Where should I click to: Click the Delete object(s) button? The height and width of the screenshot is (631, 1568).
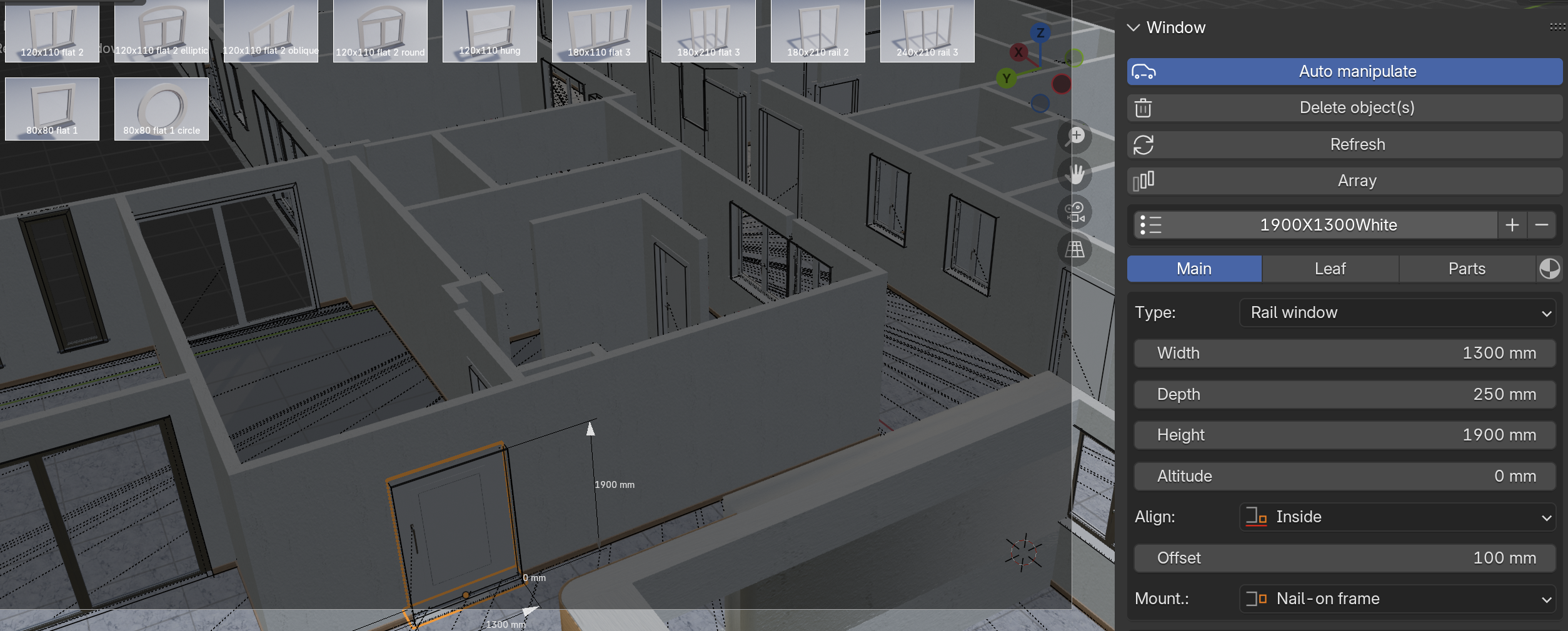1344,108
